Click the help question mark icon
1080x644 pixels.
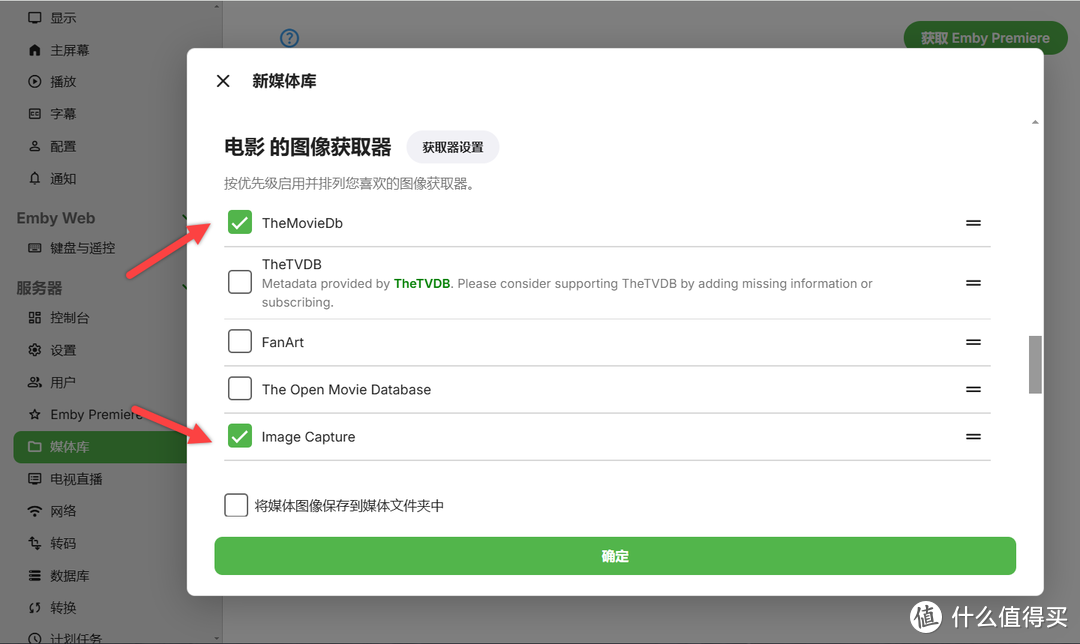289,38
